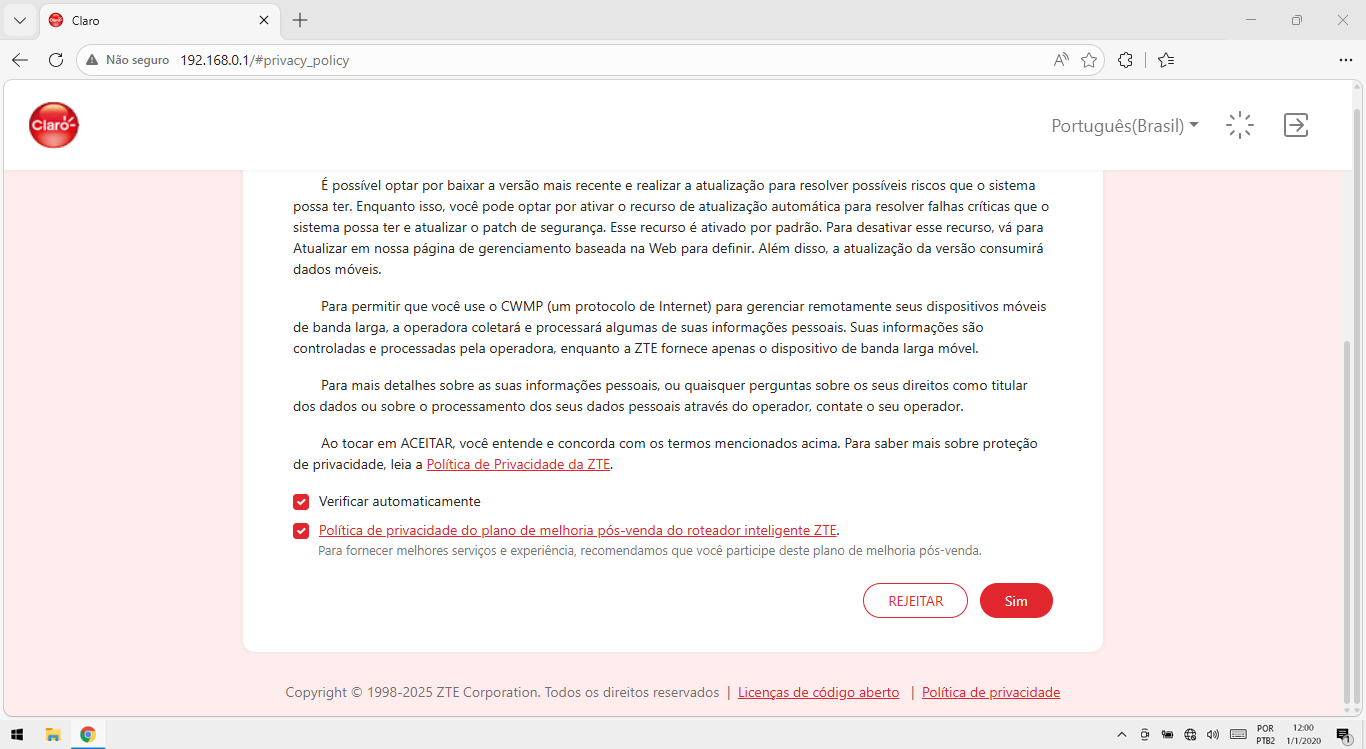Open Chrome from the Windows taskbar
This screenshot has width=1366, height=749.
88,734
